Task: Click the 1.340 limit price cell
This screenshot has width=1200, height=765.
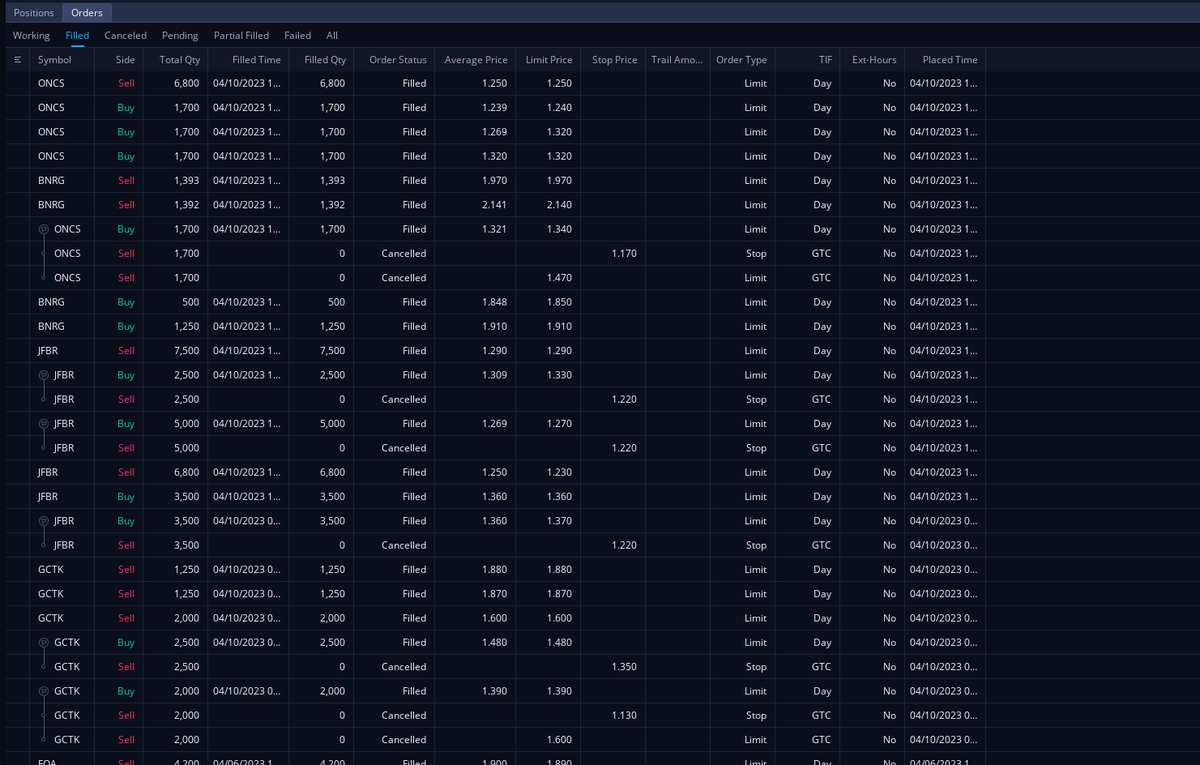Action: pos(560,229)
